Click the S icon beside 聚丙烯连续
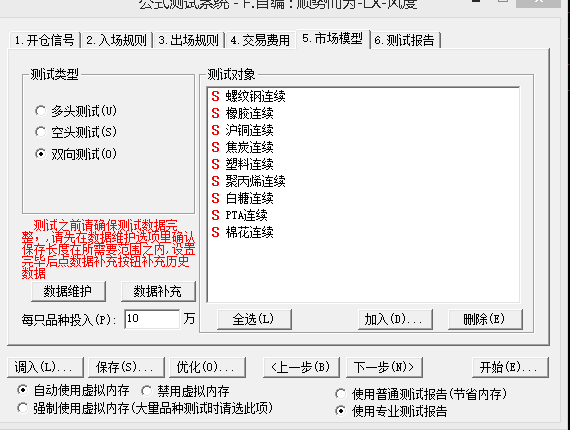570x430 pixels. point(216,181)
